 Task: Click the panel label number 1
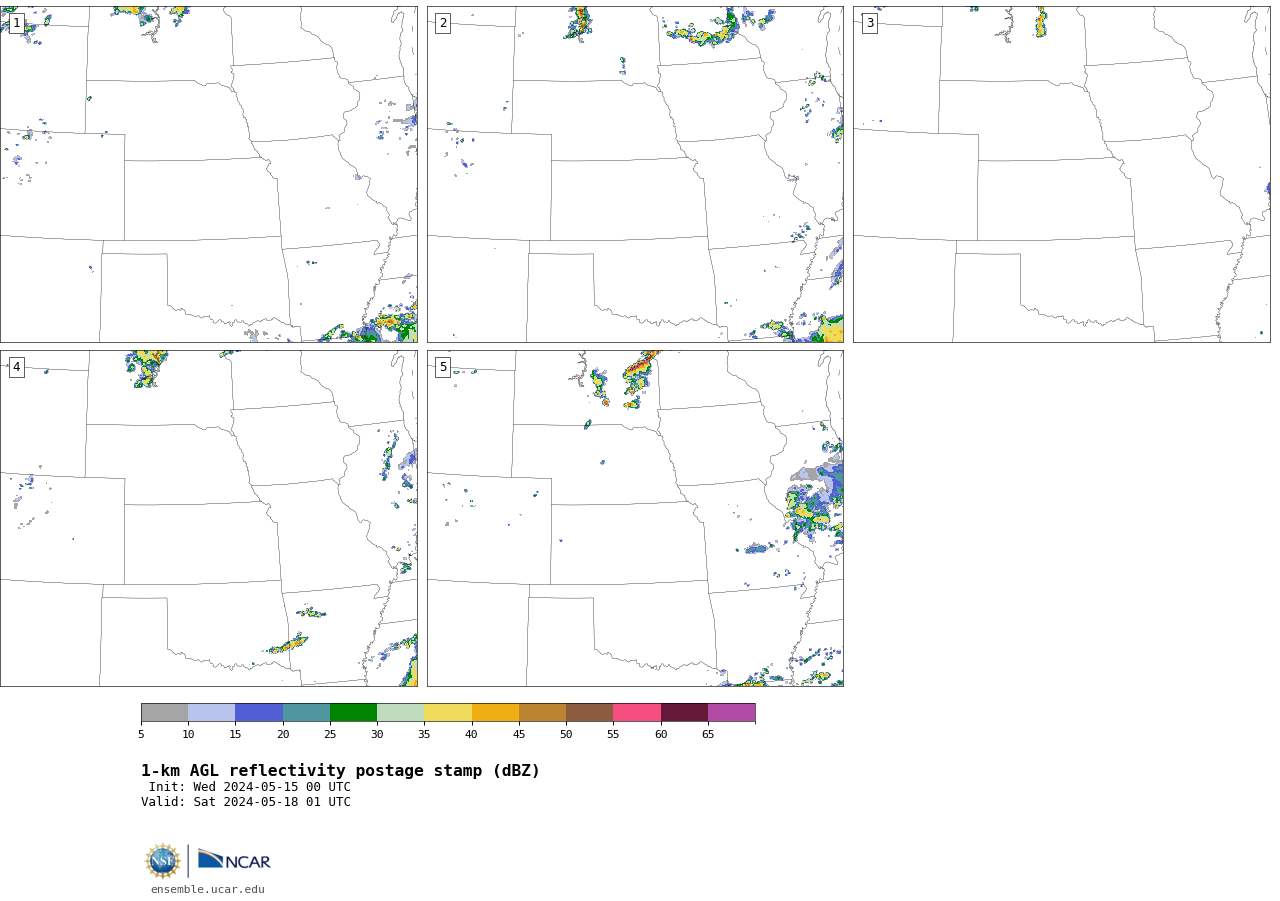[x=16, y=23]
